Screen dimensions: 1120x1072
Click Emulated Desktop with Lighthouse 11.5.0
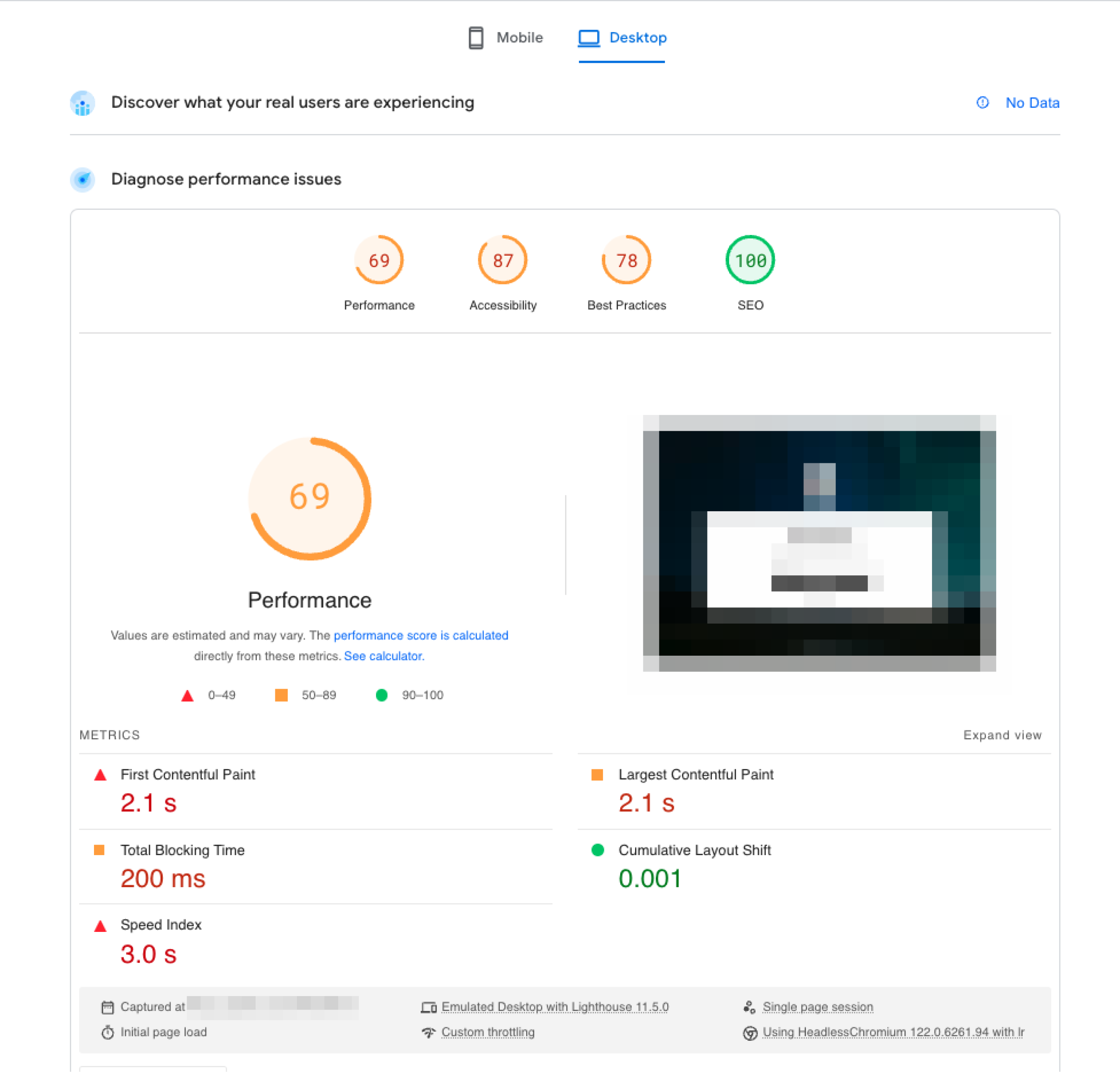tap(554, 1007)
